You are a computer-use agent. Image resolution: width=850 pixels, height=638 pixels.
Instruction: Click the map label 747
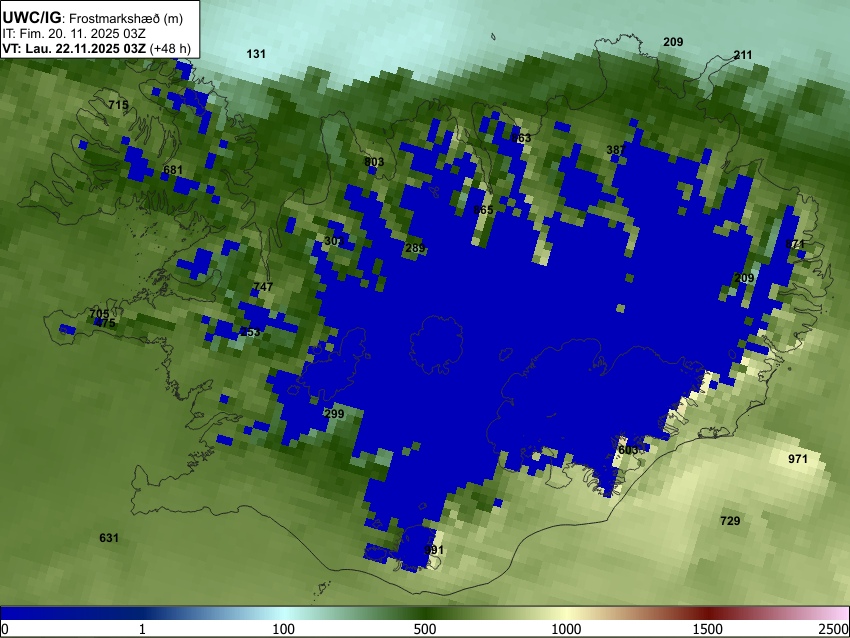(x=263, y=286)
